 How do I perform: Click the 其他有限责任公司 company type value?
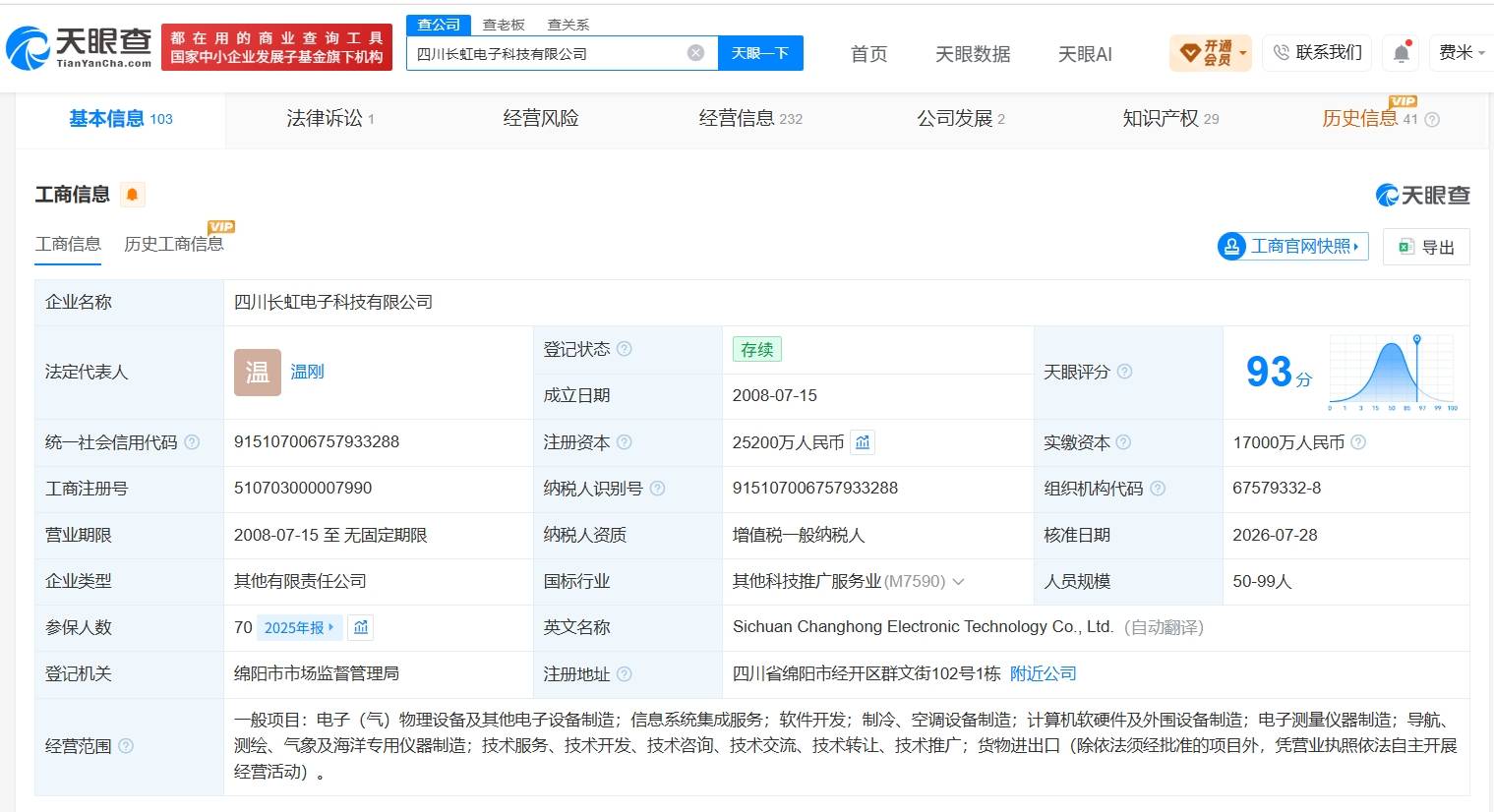pos(300,581)
